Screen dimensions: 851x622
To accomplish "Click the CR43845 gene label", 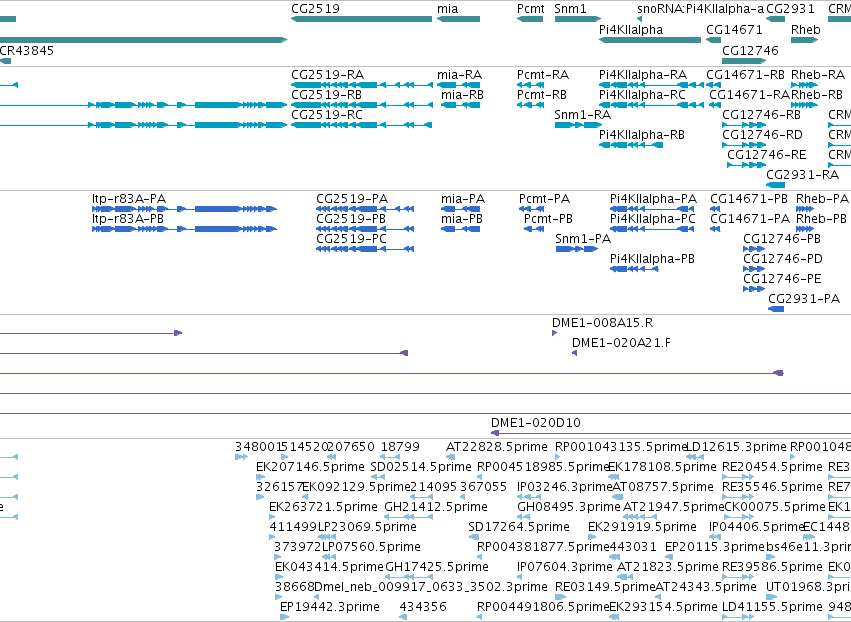I will click(27, 50).
